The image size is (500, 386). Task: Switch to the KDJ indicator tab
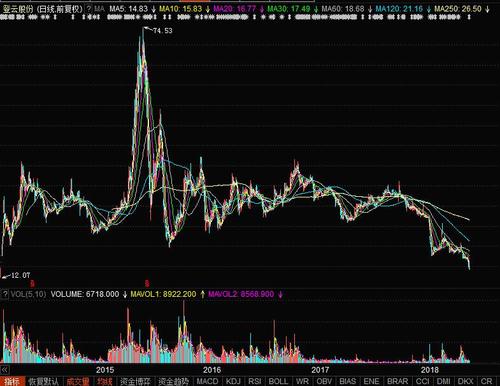(233, 381)
